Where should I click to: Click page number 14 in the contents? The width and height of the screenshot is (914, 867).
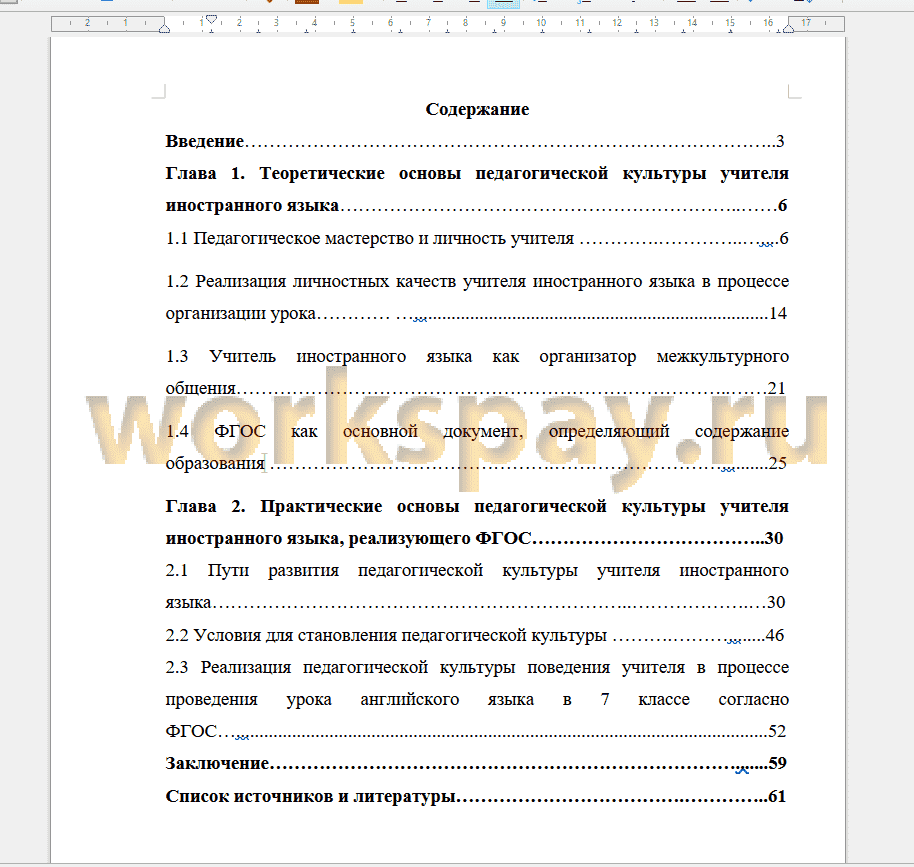(x=778, y=314)
